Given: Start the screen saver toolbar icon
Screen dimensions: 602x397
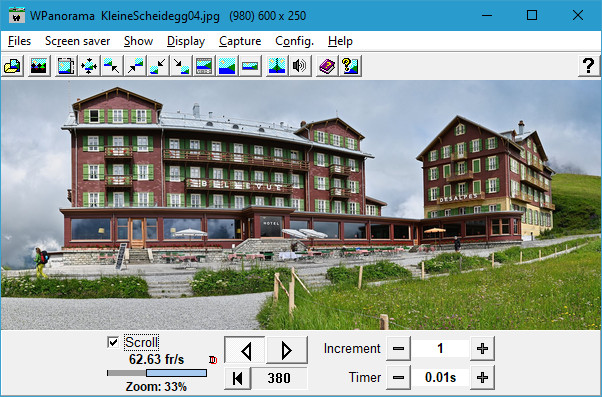Looking at the screenshot, I should coord(39,66).
